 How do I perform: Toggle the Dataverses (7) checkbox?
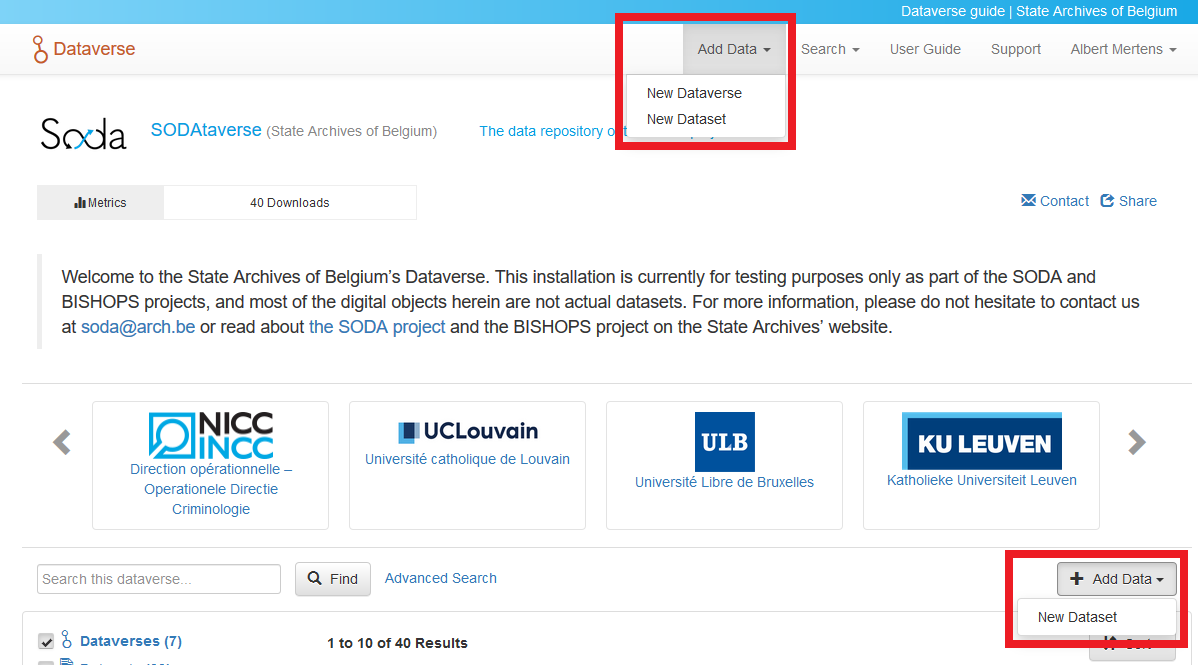[46, 641]
